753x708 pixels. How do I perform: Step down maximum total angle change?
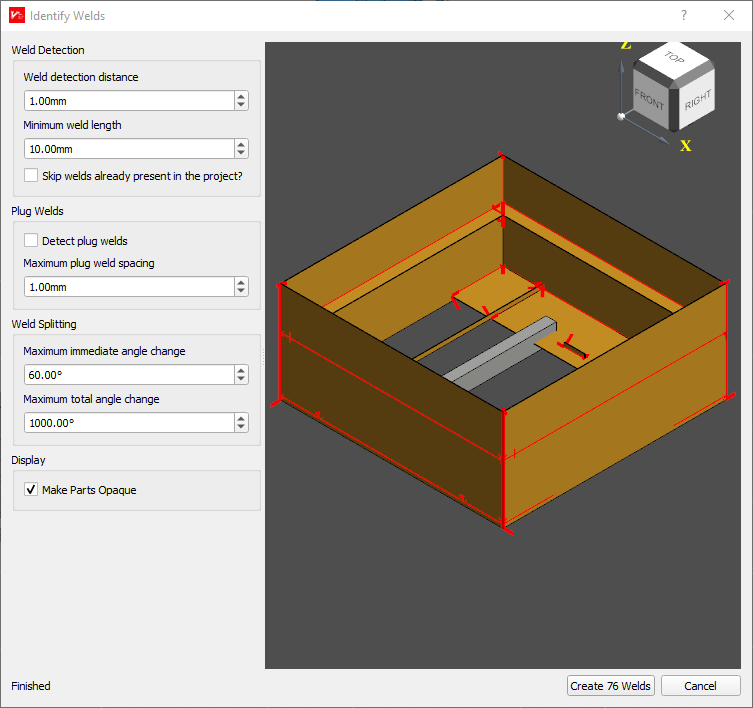click(x=241, y=427)
